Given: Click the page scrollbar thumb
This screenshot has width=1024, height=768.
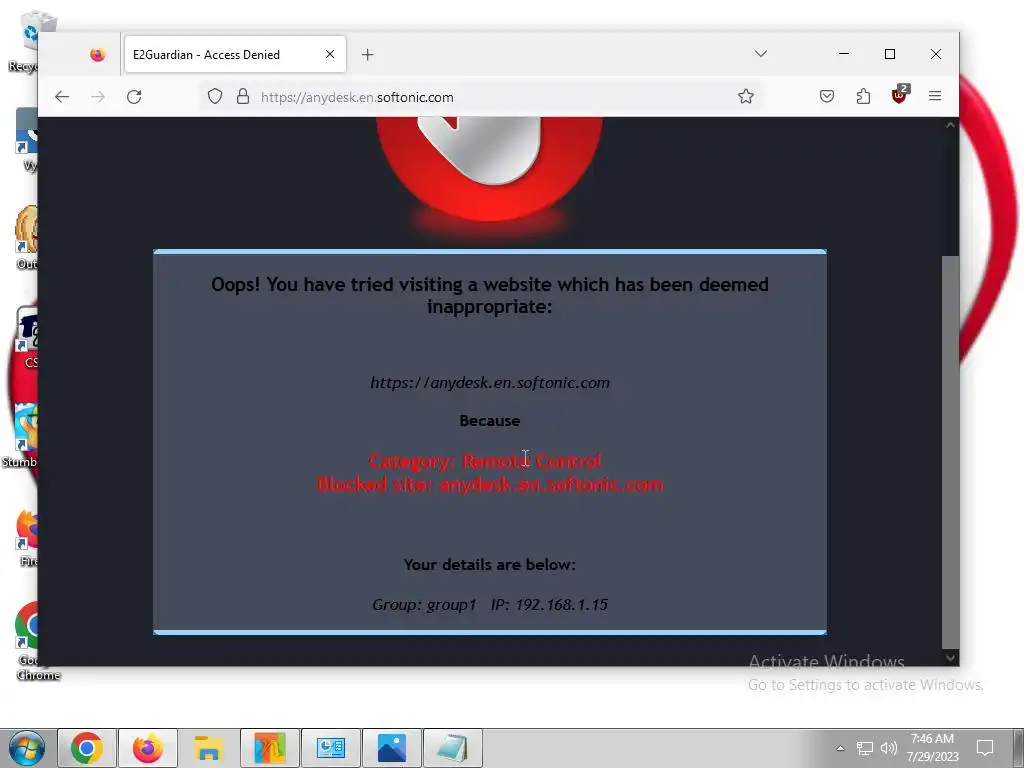Looking at the screenshot, I should click(x=950, y=452).
